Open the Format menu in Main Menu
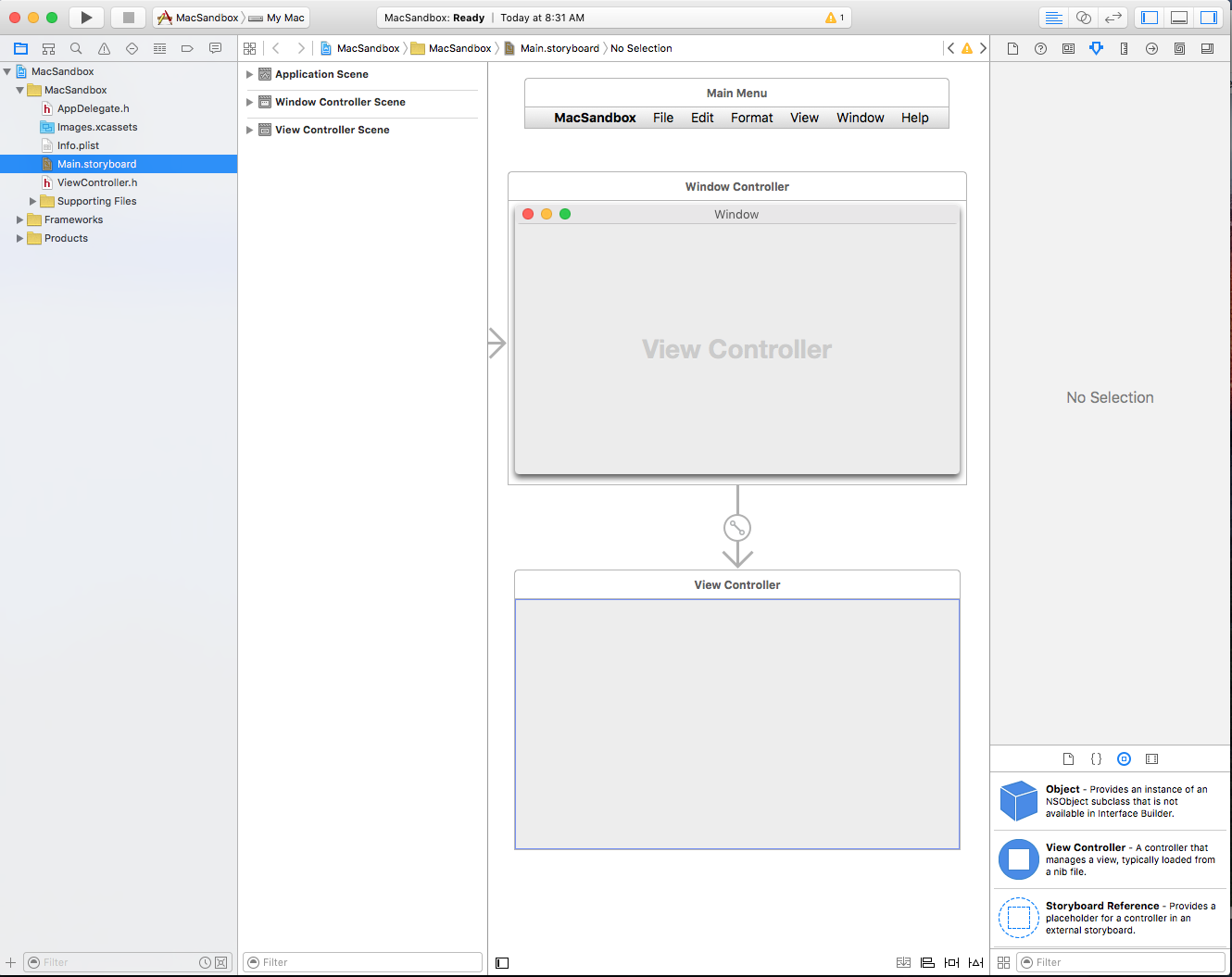 click(751, 118)
